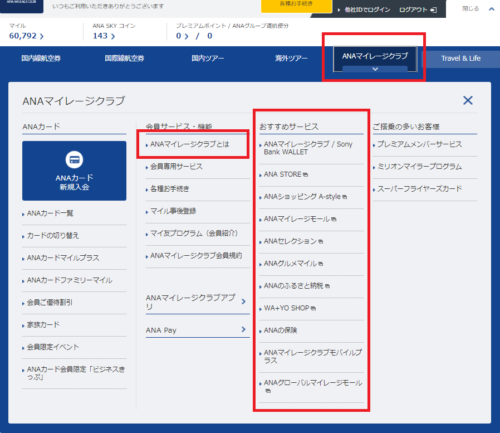Open the ANAマイレージクラブアプリ link
Image resolution: width=500 pixels, height=433 pixels.
(x=197, y=302)
